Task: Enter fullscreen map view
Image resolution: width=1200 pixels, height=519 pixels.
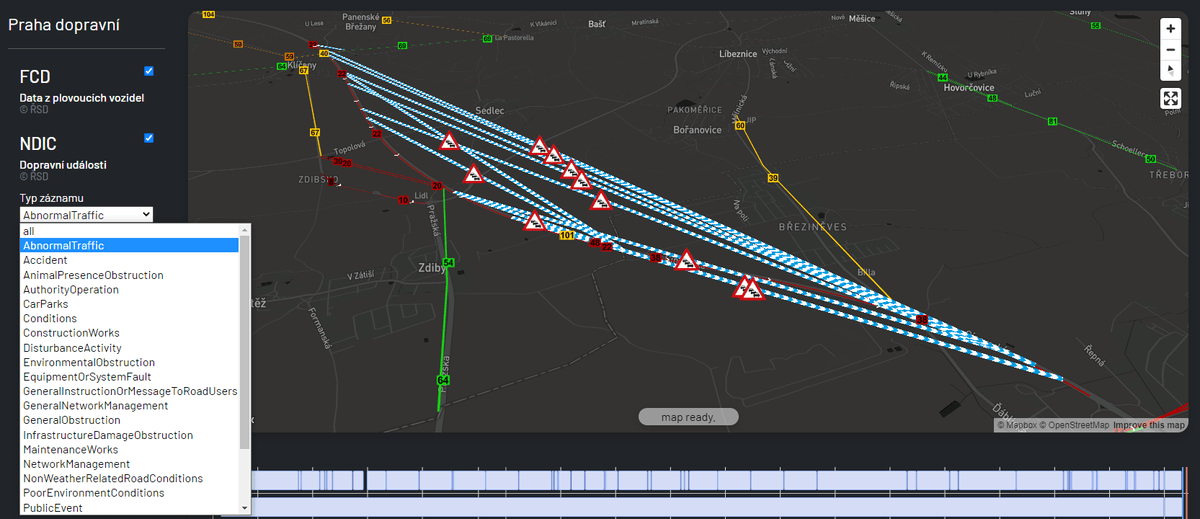Action: (1170, 98)
